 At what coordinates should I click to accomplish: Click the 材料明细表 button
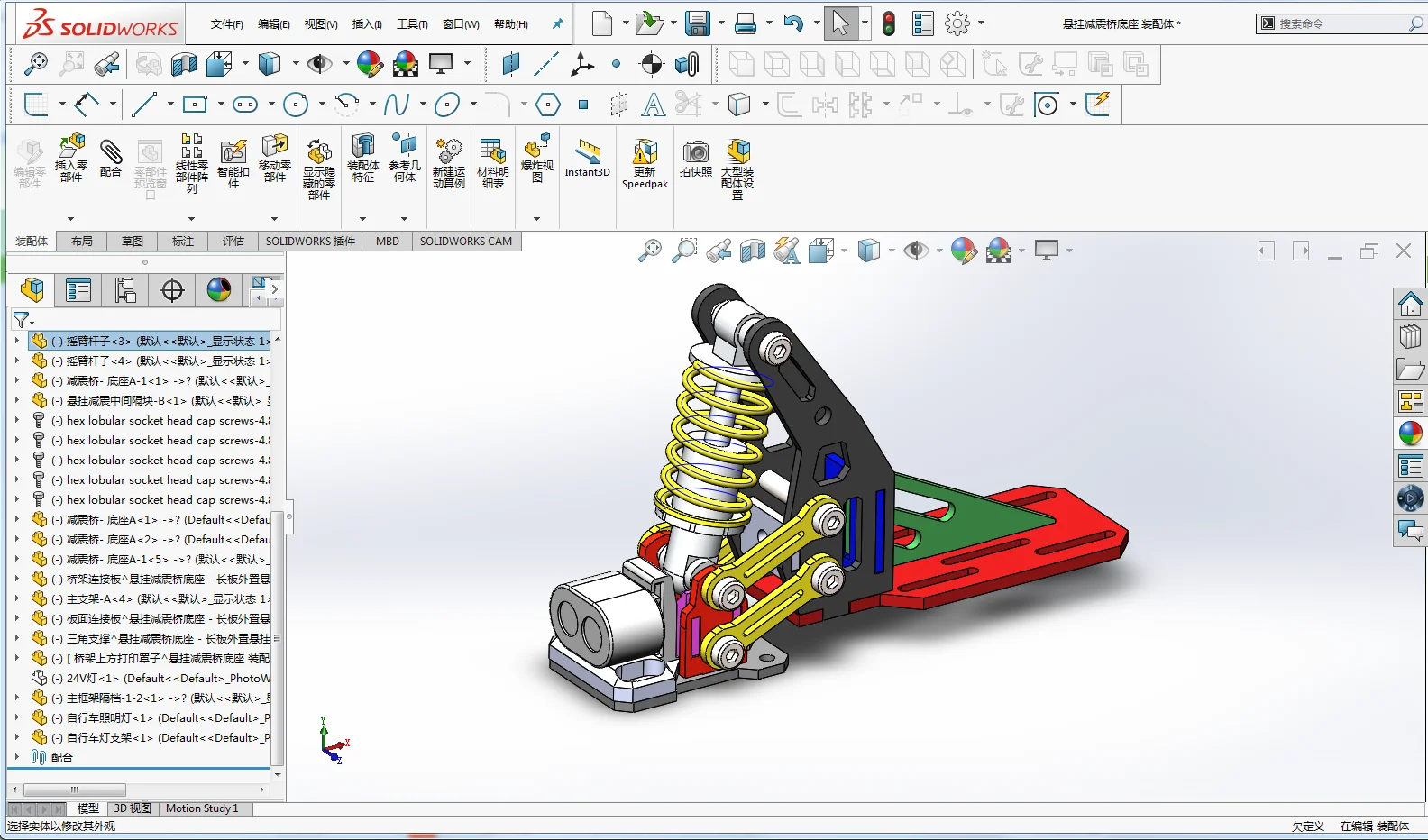492,162
